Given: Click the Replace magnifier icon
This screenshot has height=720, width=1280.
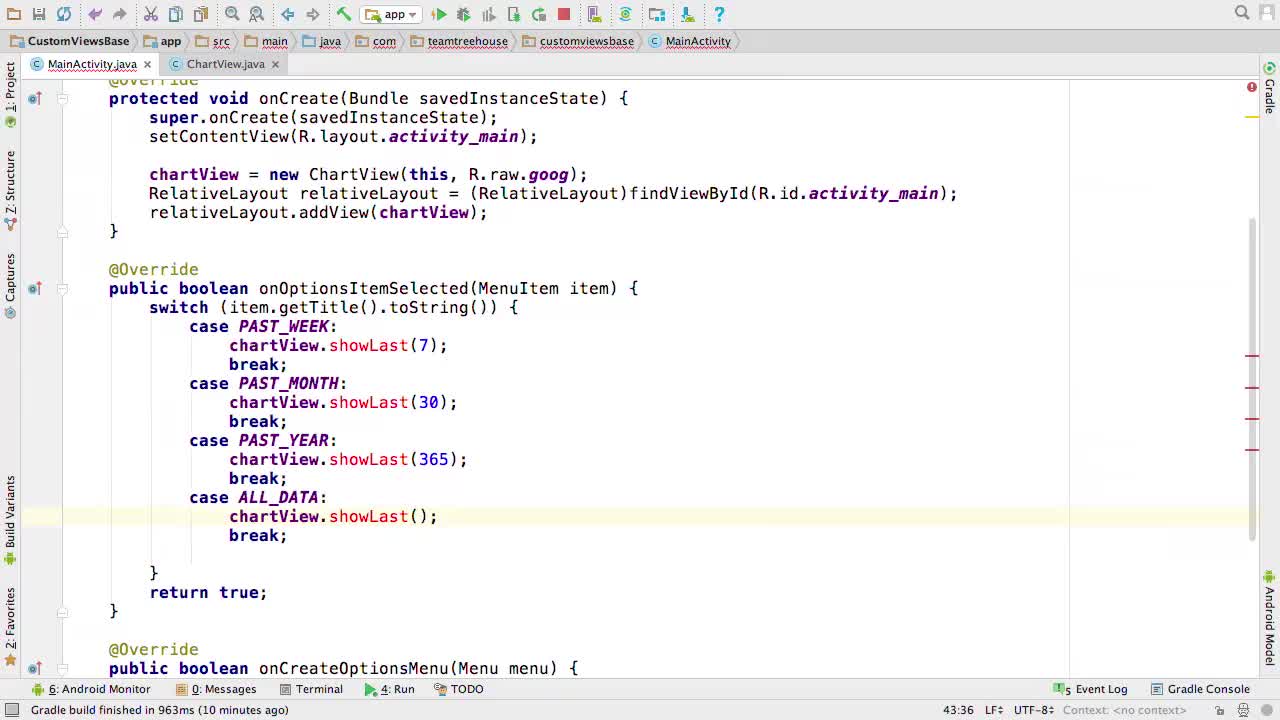Looking at the screenshot, I should 257,14.
